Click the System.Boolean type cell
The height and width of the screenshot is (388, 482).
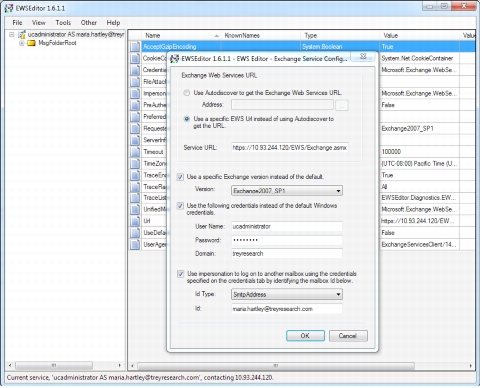click(x=340, y=47)
